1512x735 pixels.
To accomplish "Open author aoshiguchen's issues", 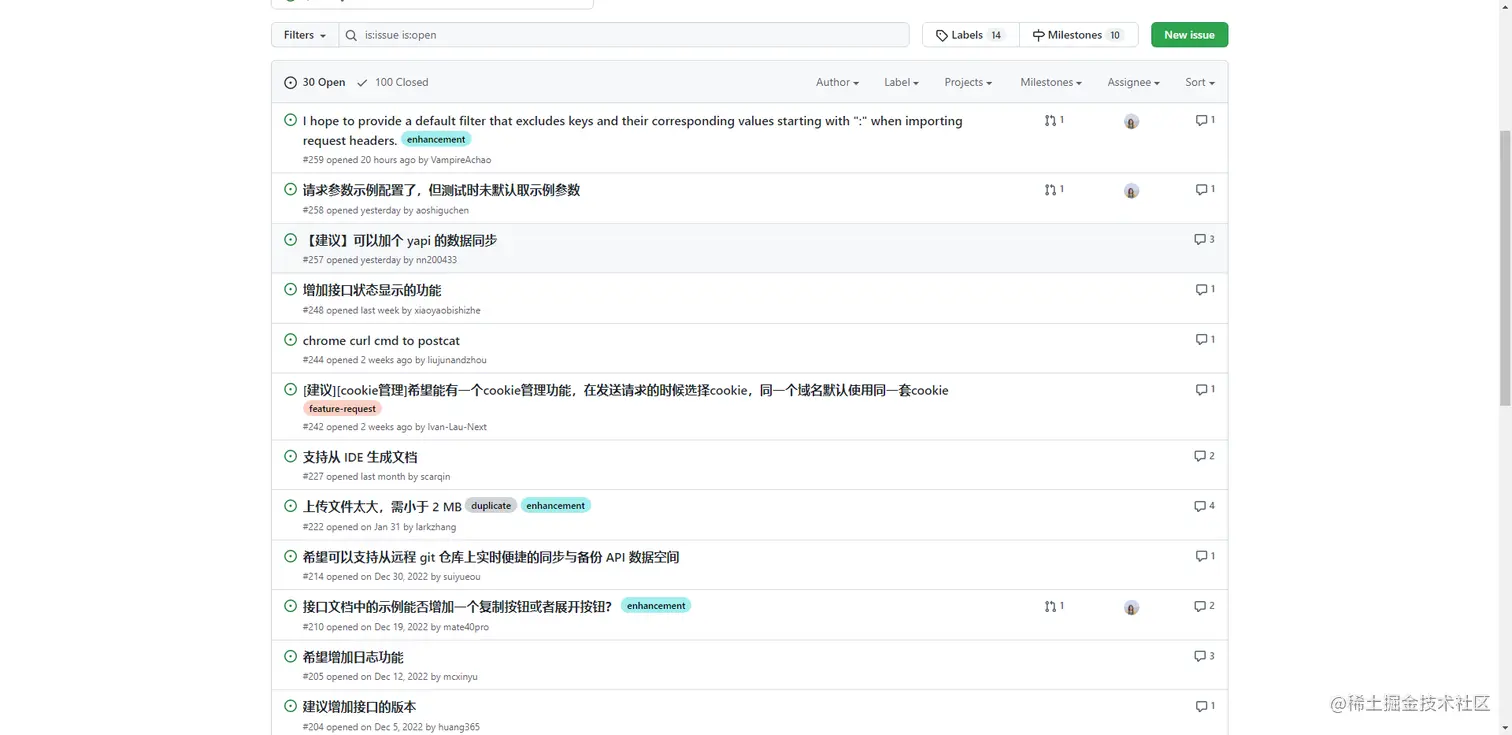I will [x=442, y=211].
